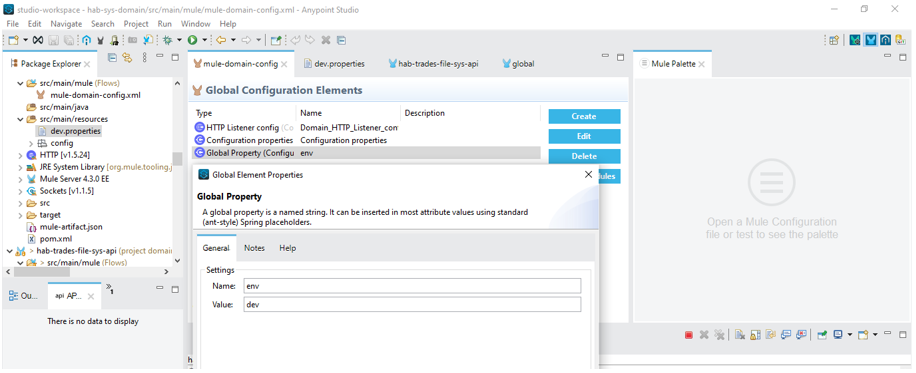The height and width of the screenshot is (373, 916).
Task: Expand the HTTP [v1.5.24] library node
Action: point(19,155)
